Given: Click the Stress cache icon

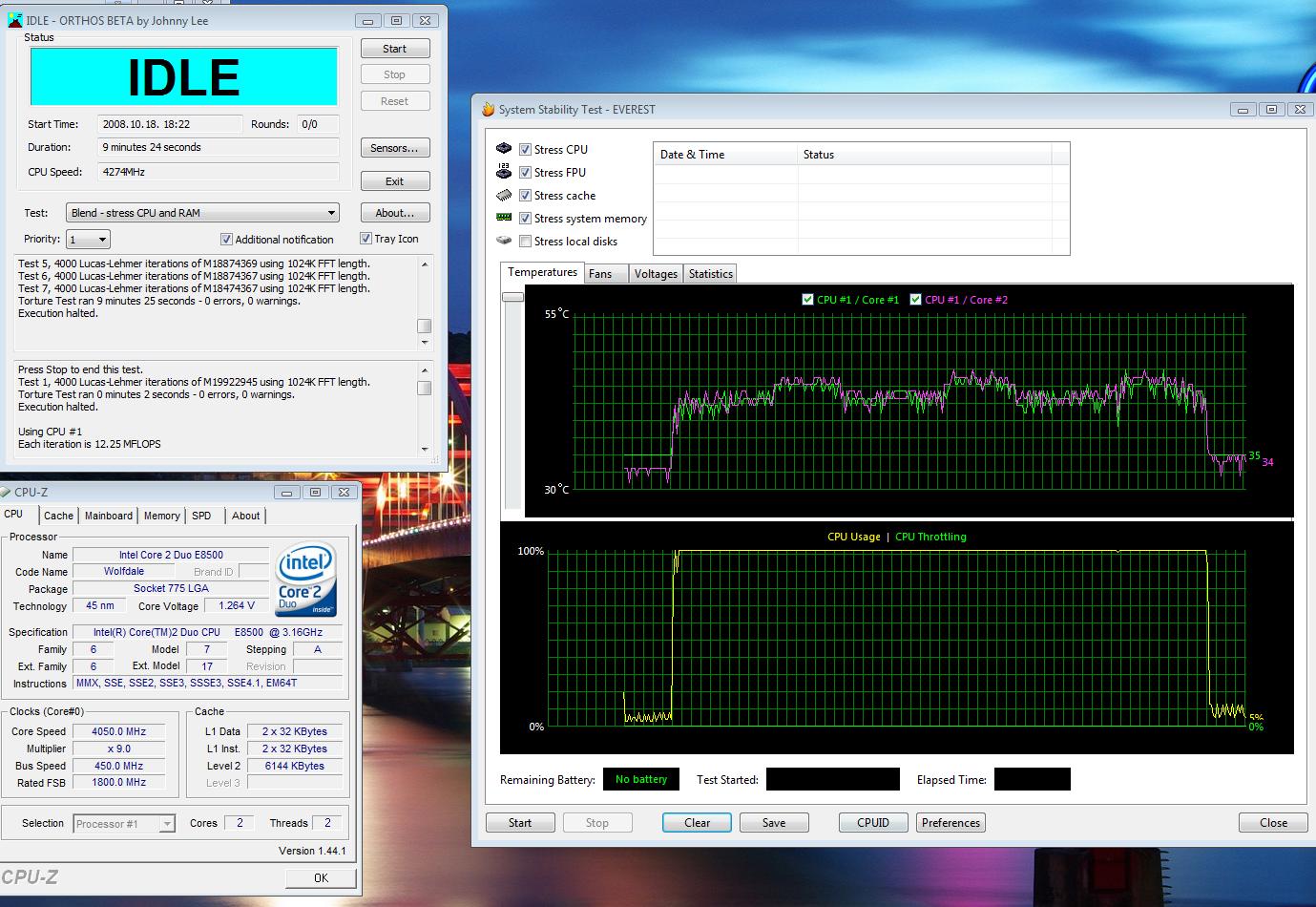Looking at the screenshot, I should tap(504, 195).
